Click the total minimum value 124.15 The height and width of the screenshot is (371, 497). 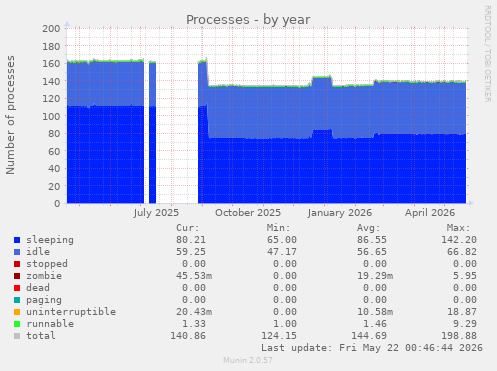tap(279, 336)
